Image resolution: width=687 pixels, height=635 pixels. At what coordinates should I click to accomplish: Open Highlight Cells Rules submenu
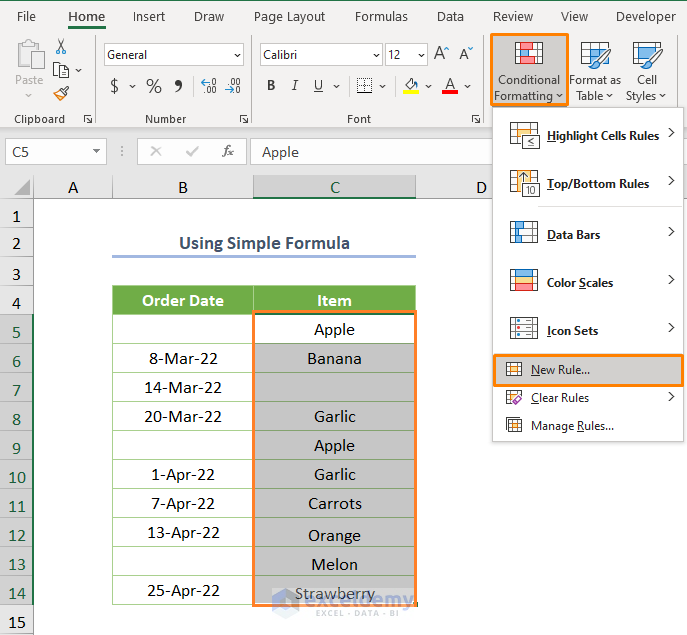(x=588, y=135)
